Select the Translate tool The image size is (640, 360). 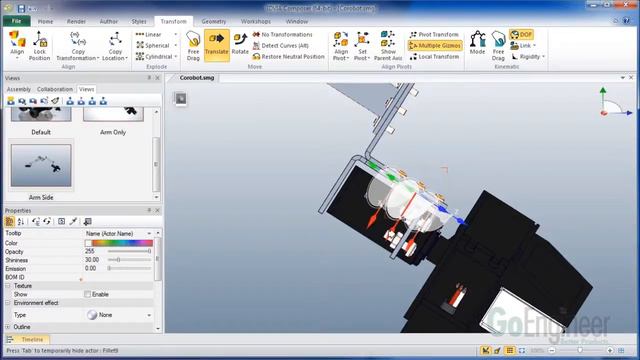point(216,45)
